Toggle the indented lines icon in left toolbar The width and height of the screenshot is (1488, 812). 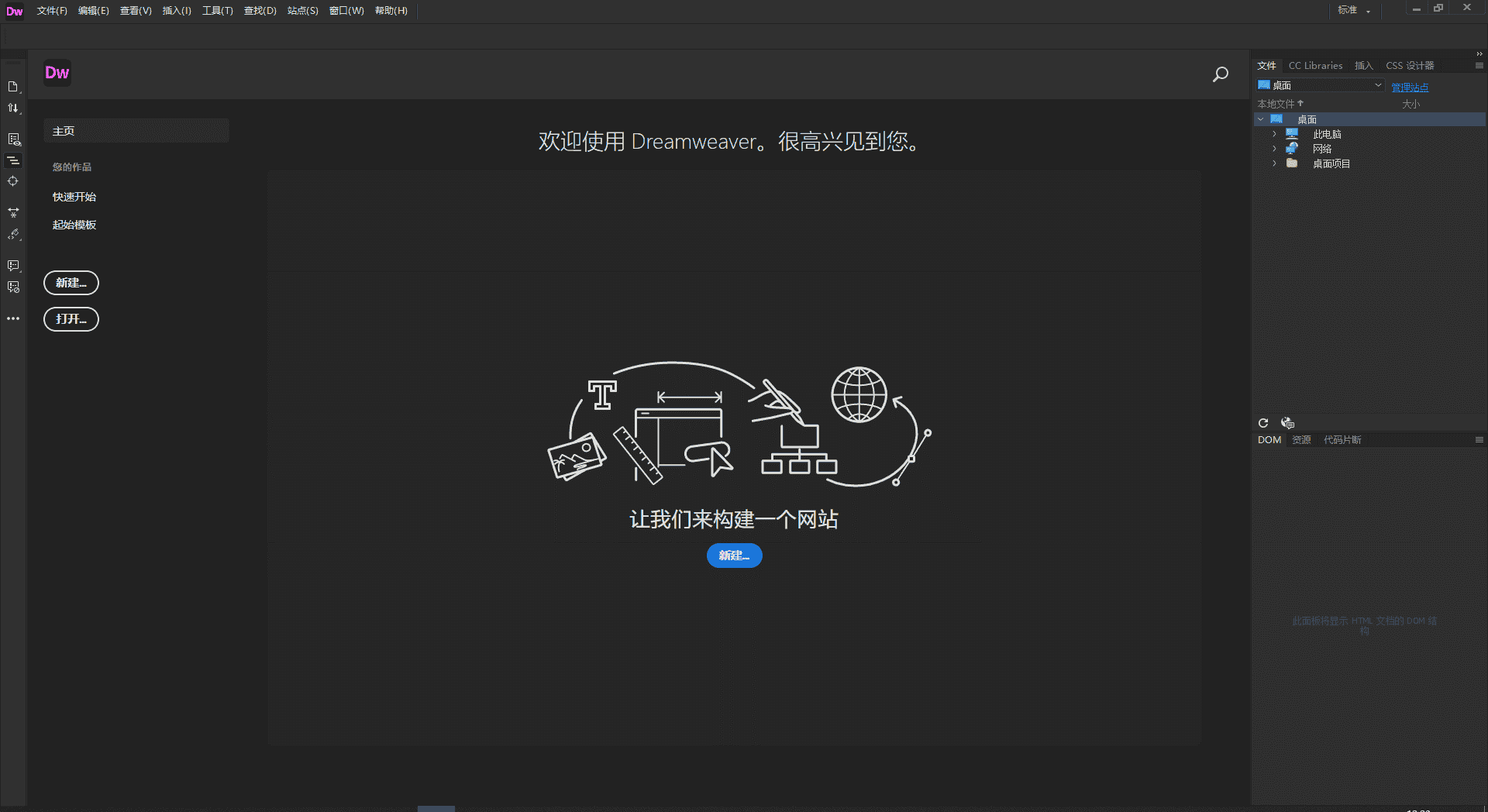13,160
